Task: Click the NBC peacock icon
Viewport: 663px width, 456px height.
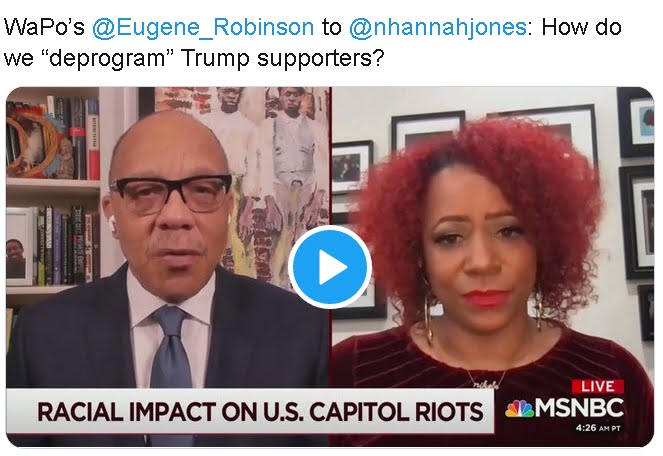Action: coord(519,409)
